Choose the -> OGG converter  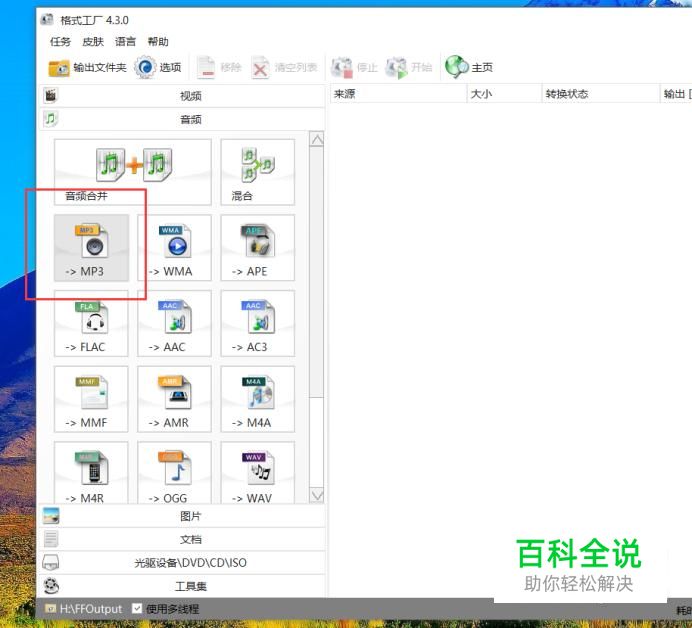click(174, 472)
